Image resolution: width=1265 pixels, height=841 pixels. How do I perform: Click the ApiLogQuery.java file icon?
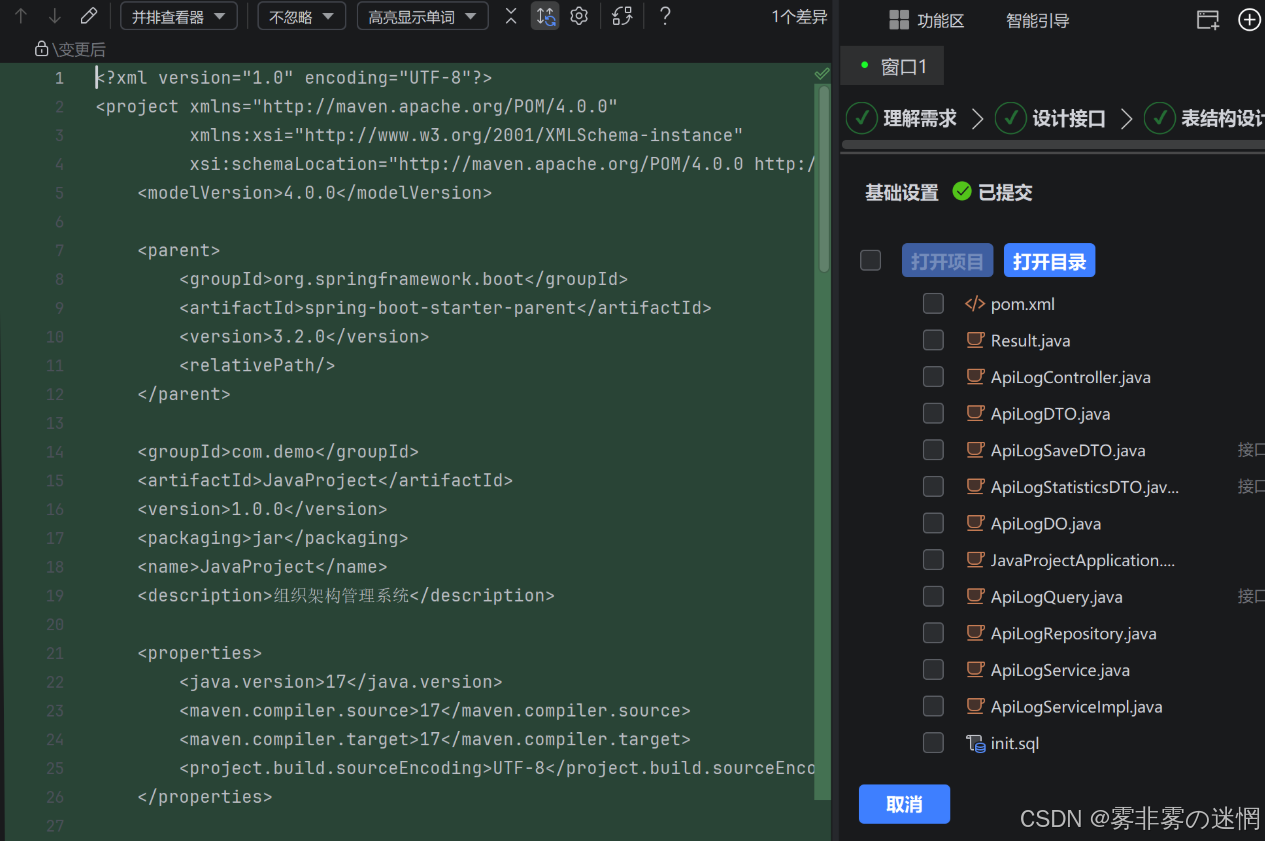click(975, 597)
